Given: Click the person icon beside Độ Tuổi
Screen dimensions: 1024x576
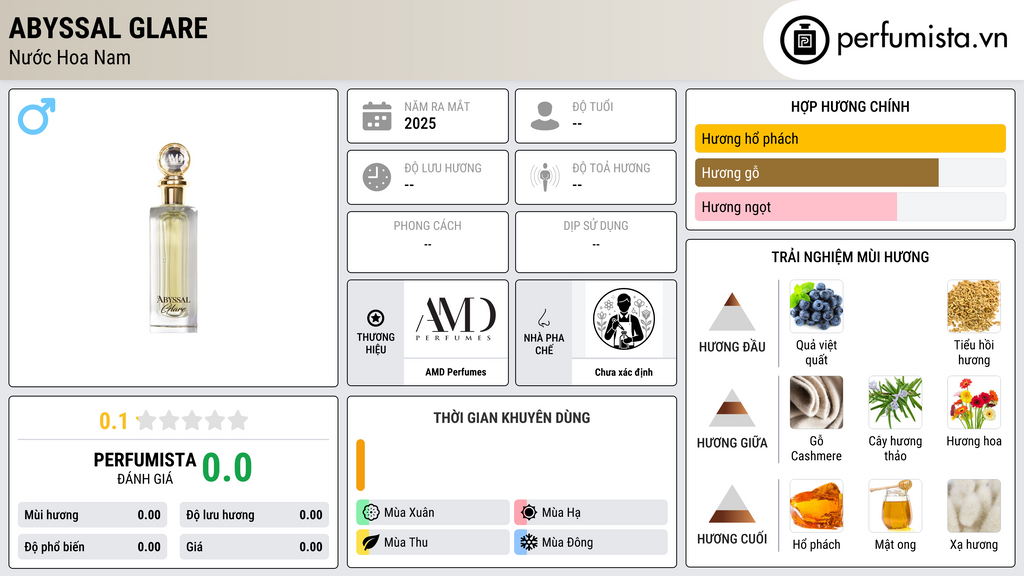Looking at the screenshot, I should pyautogui.click(x=545, y=116).
